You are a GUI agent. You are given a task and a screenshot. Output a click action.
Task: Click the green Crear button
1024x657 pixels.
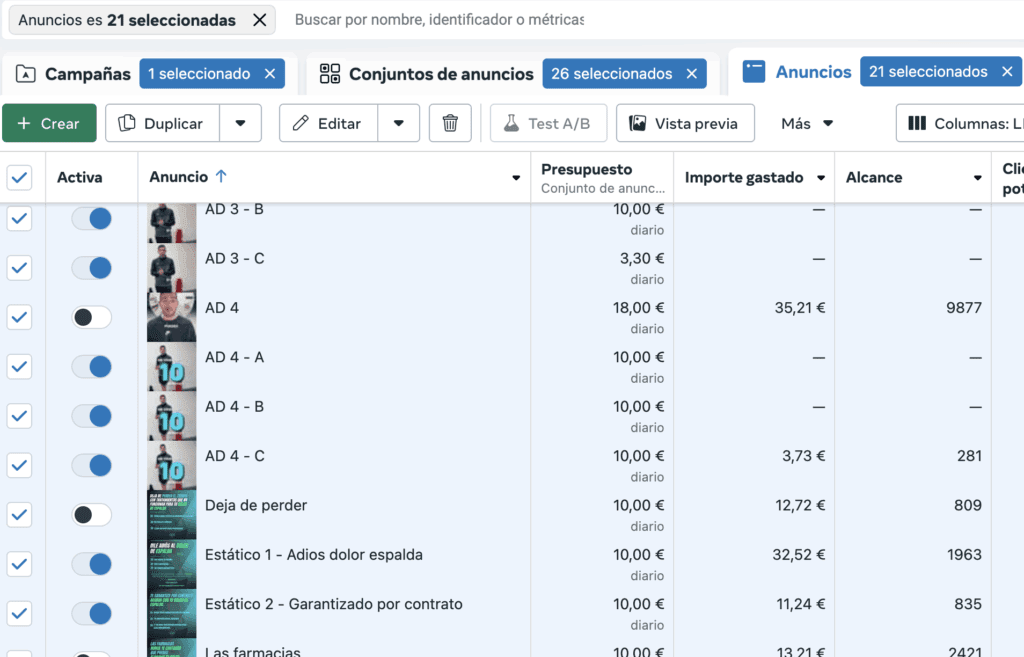[x=49, y=123]
